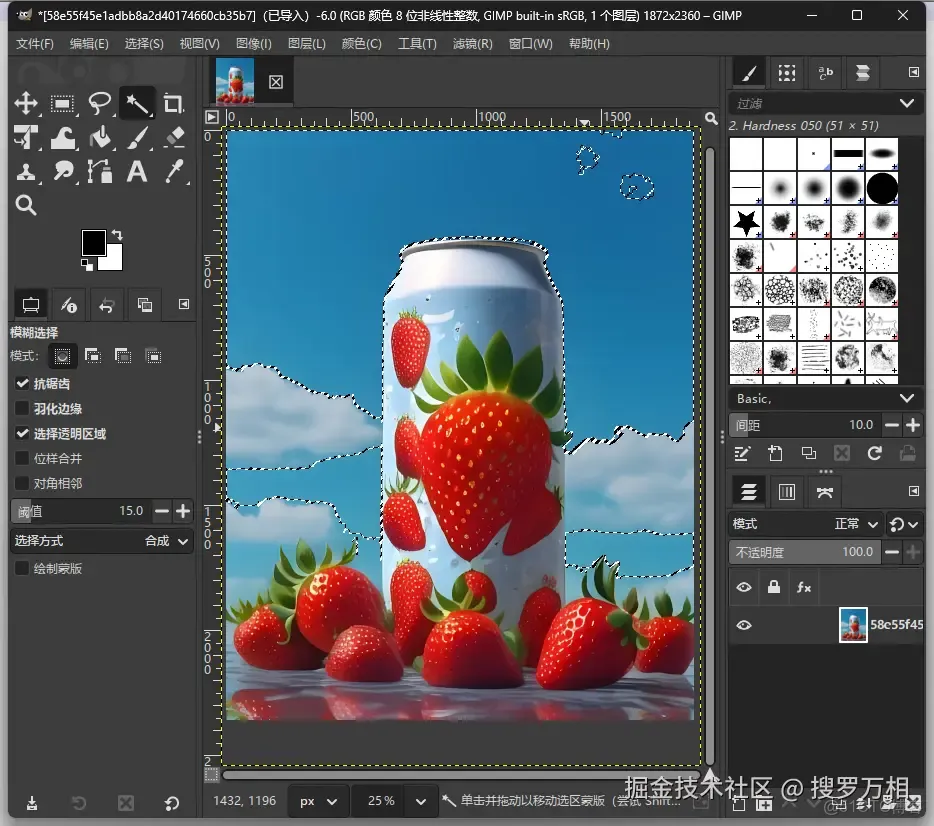This screenshot has width=934, height=826.
Task: Open the zoom percentage 25% dropdown
Action: [x=423, y=800]
